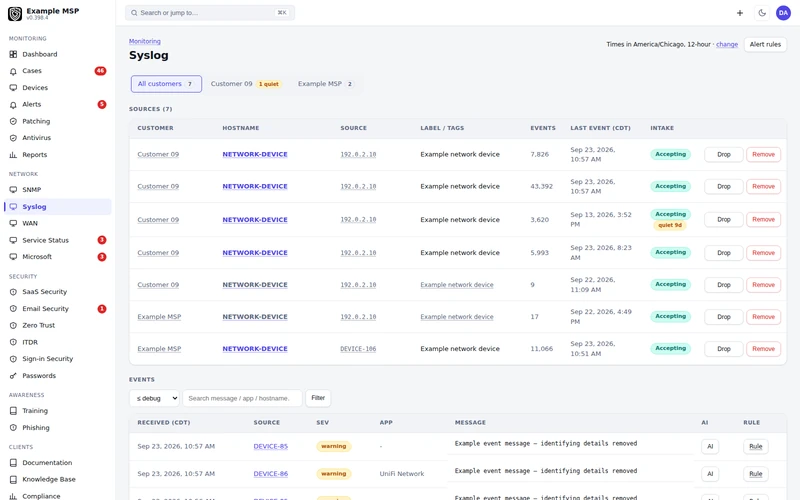Click the Knowledge Base icon
Viewport: 800px width, 500px height.
[13, 479]
